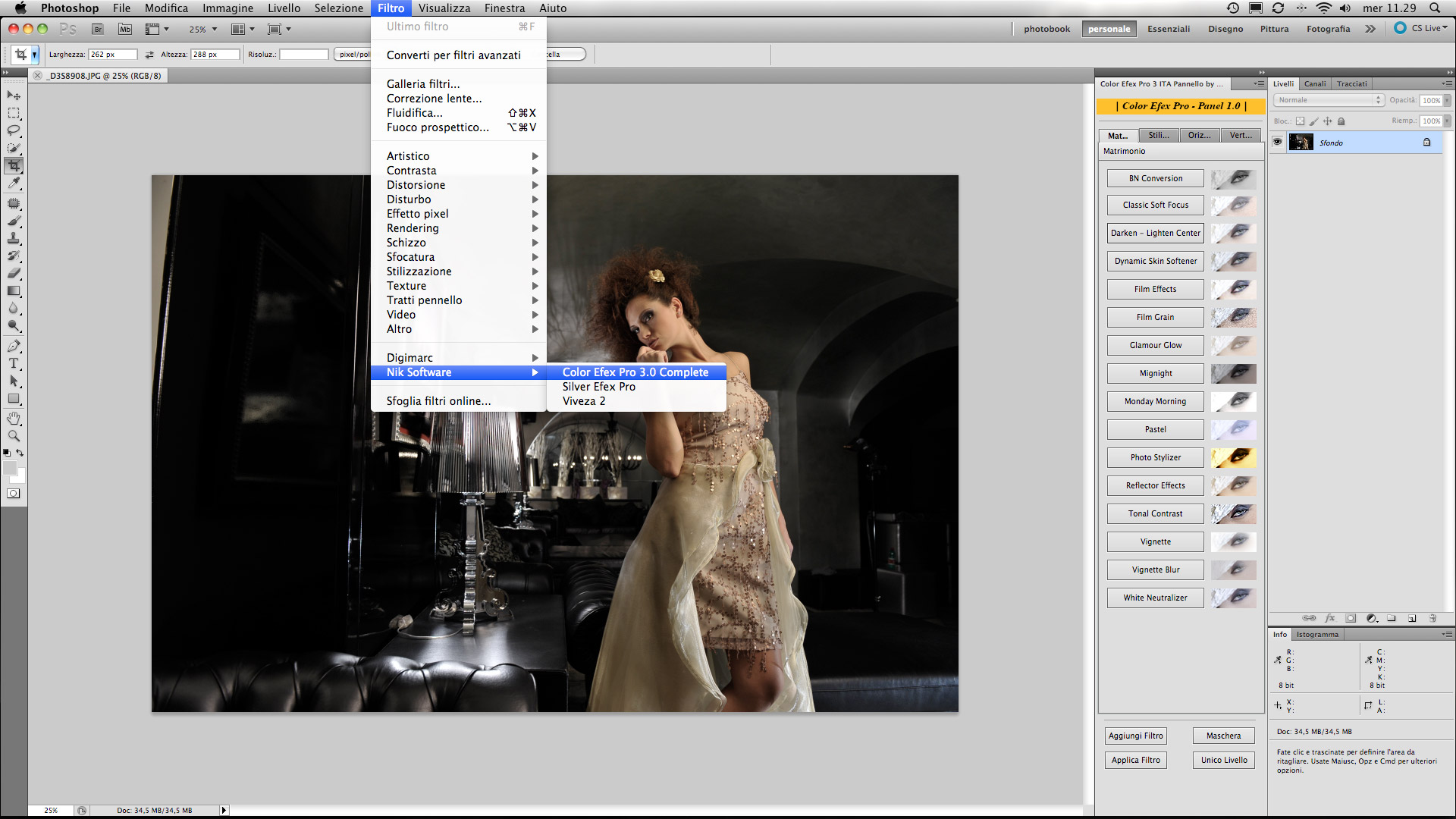Image resolution: width=1456 pixels, height=819 pixels.
Task: Toggle visibility of Sfondo layer
Action: (x=1277, y=142)
